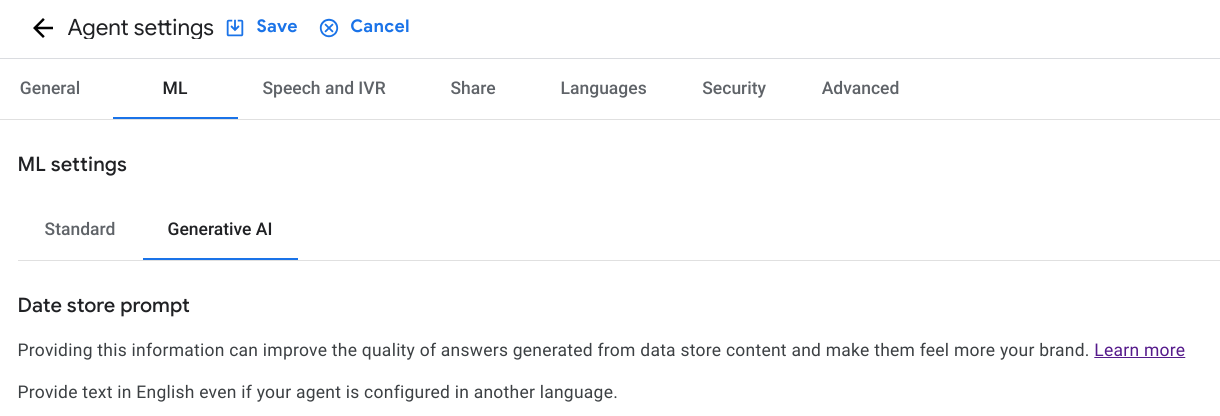
Task: Open the Learn more link
Action: click(1139, 350)
